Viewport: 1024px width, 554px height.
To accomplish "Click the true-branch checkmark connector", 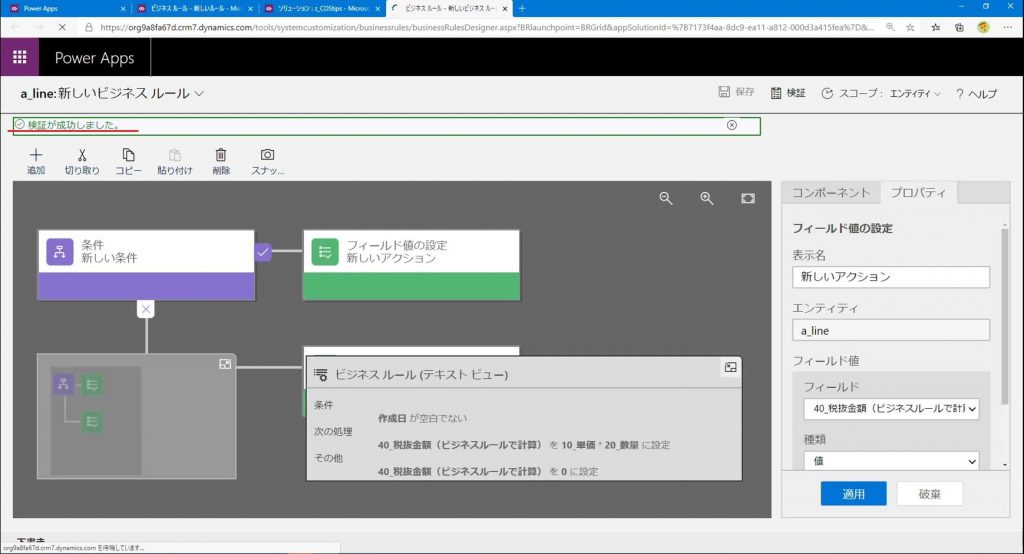I will coord(263,252).
